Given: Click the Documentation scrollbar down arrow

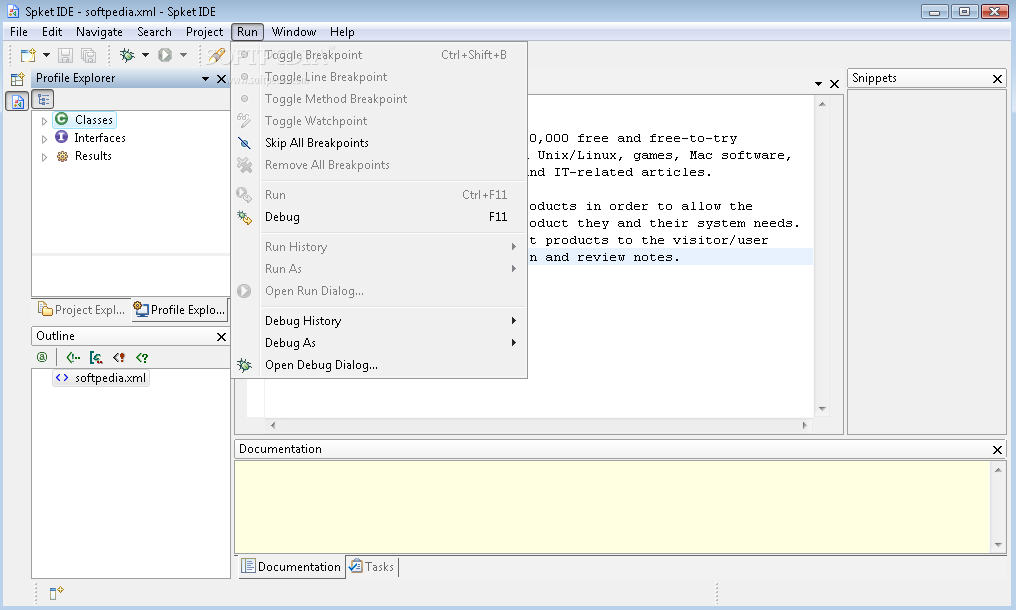Looking at the screenshot, I should pos(998,545).
